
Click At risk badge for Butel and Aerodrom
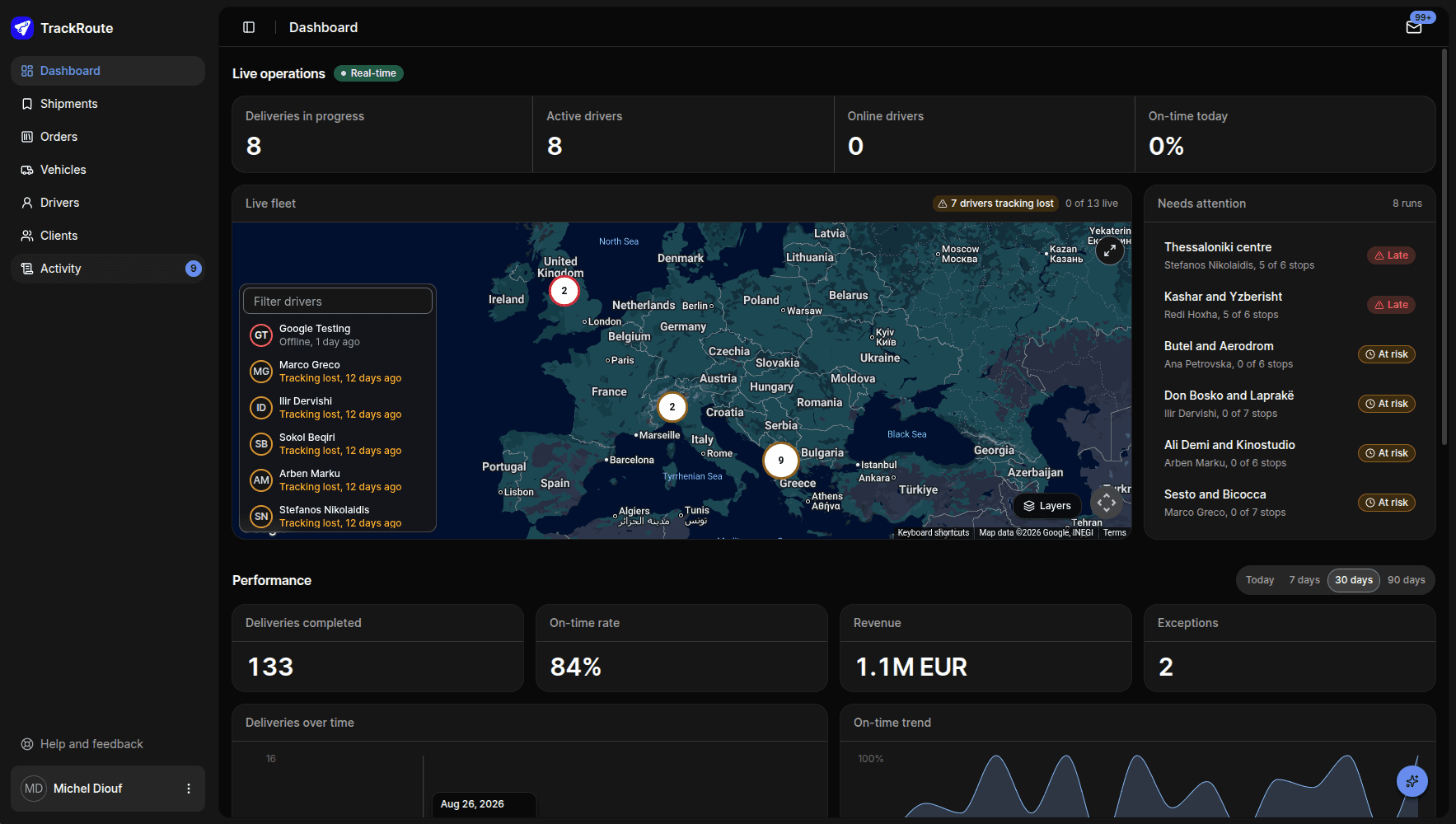tap(1387, 354)
